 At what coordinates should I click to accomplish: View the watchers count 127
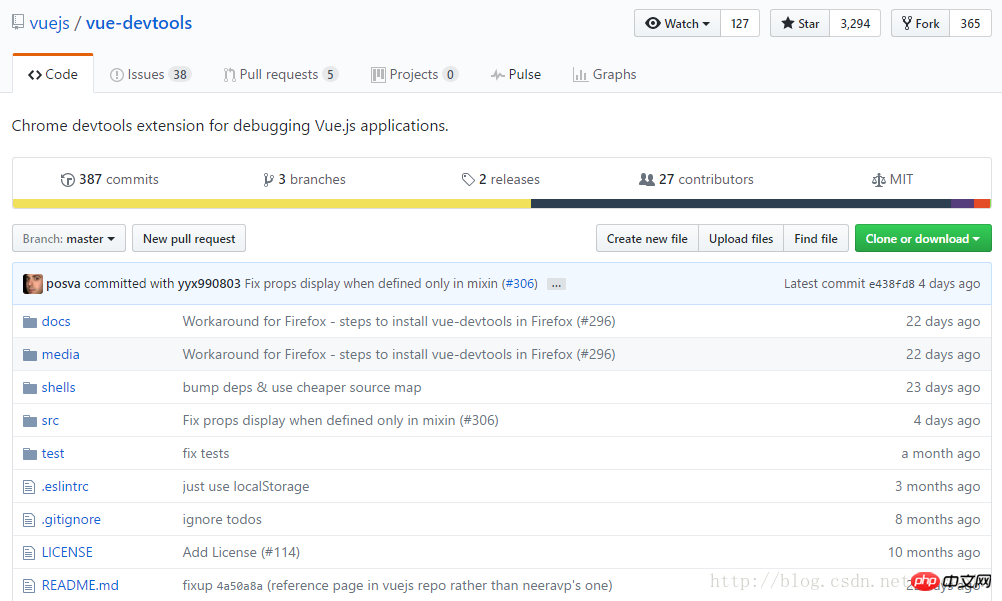740,24
